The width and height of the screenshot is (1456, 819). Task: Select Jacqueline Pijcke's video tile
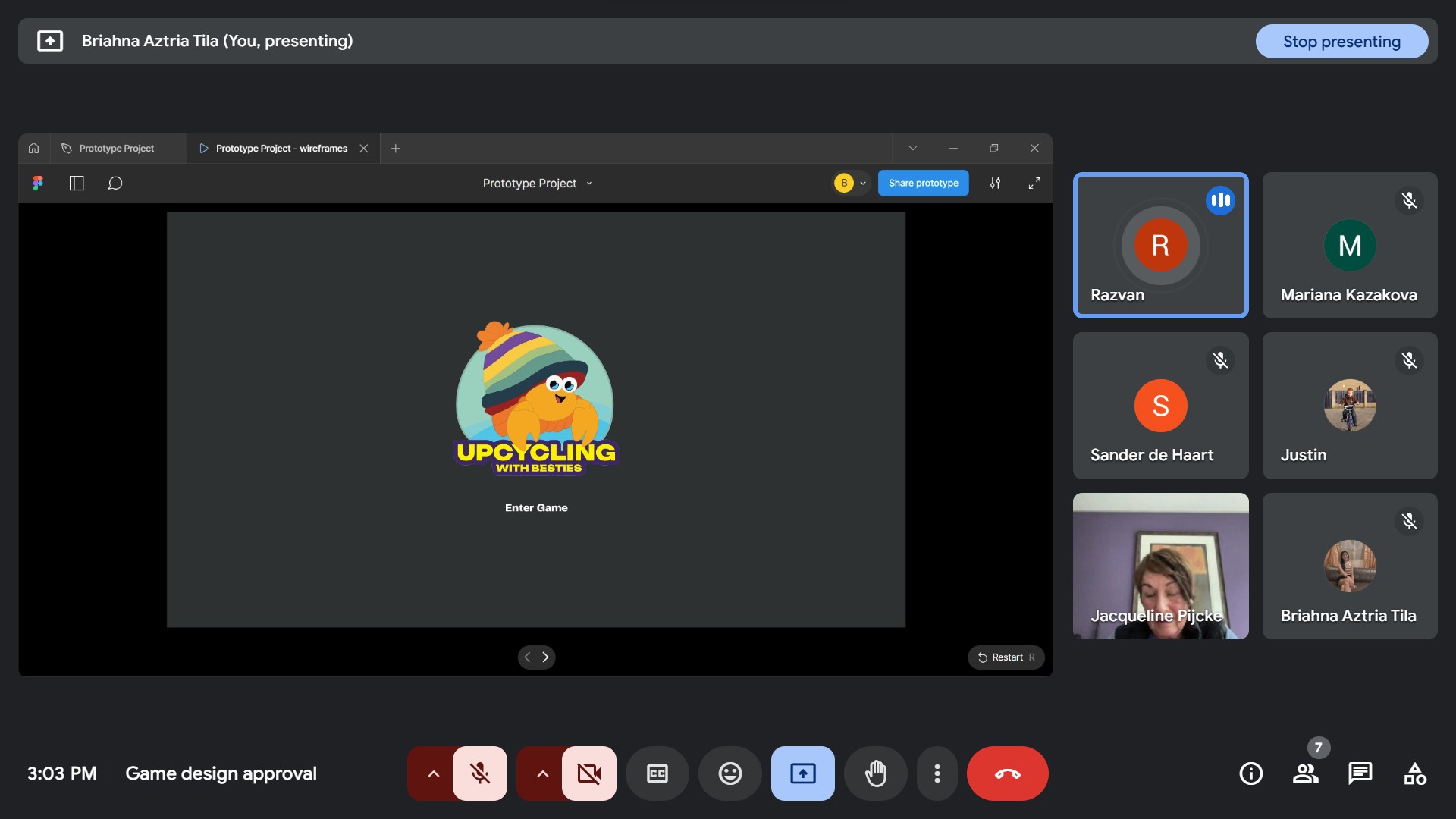click(1160, 566)
